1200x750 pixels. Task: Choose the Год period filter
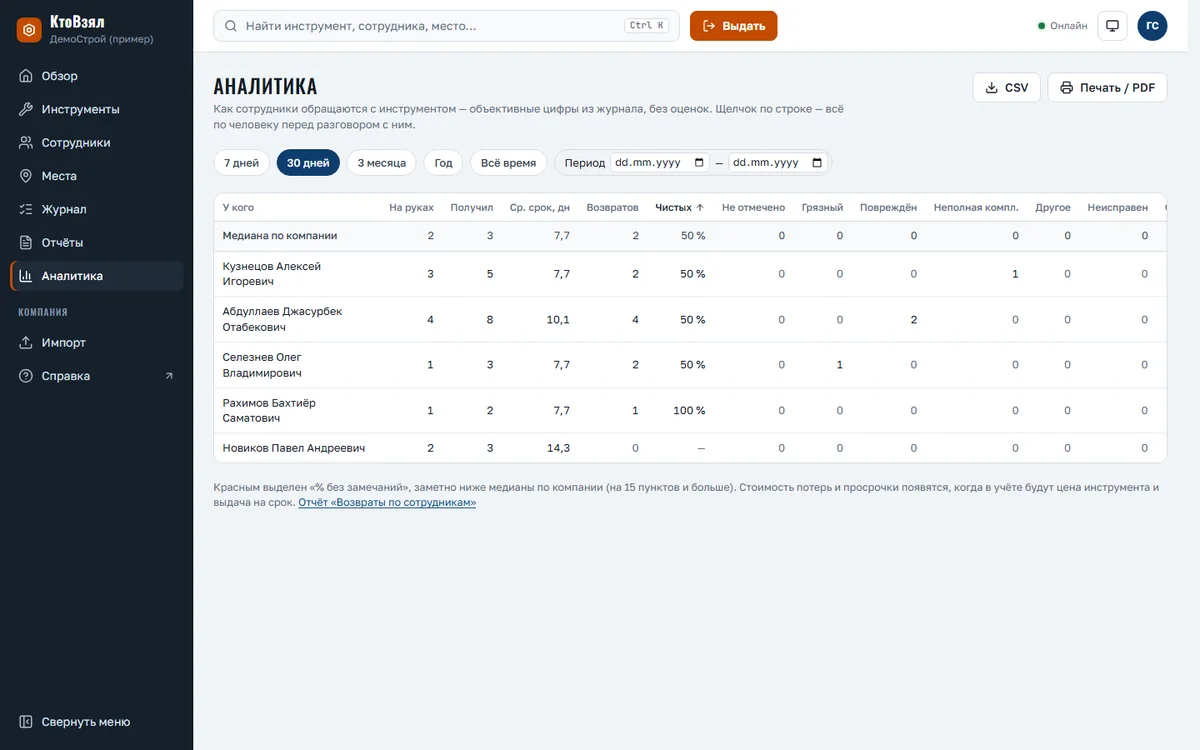coord(443,163)
